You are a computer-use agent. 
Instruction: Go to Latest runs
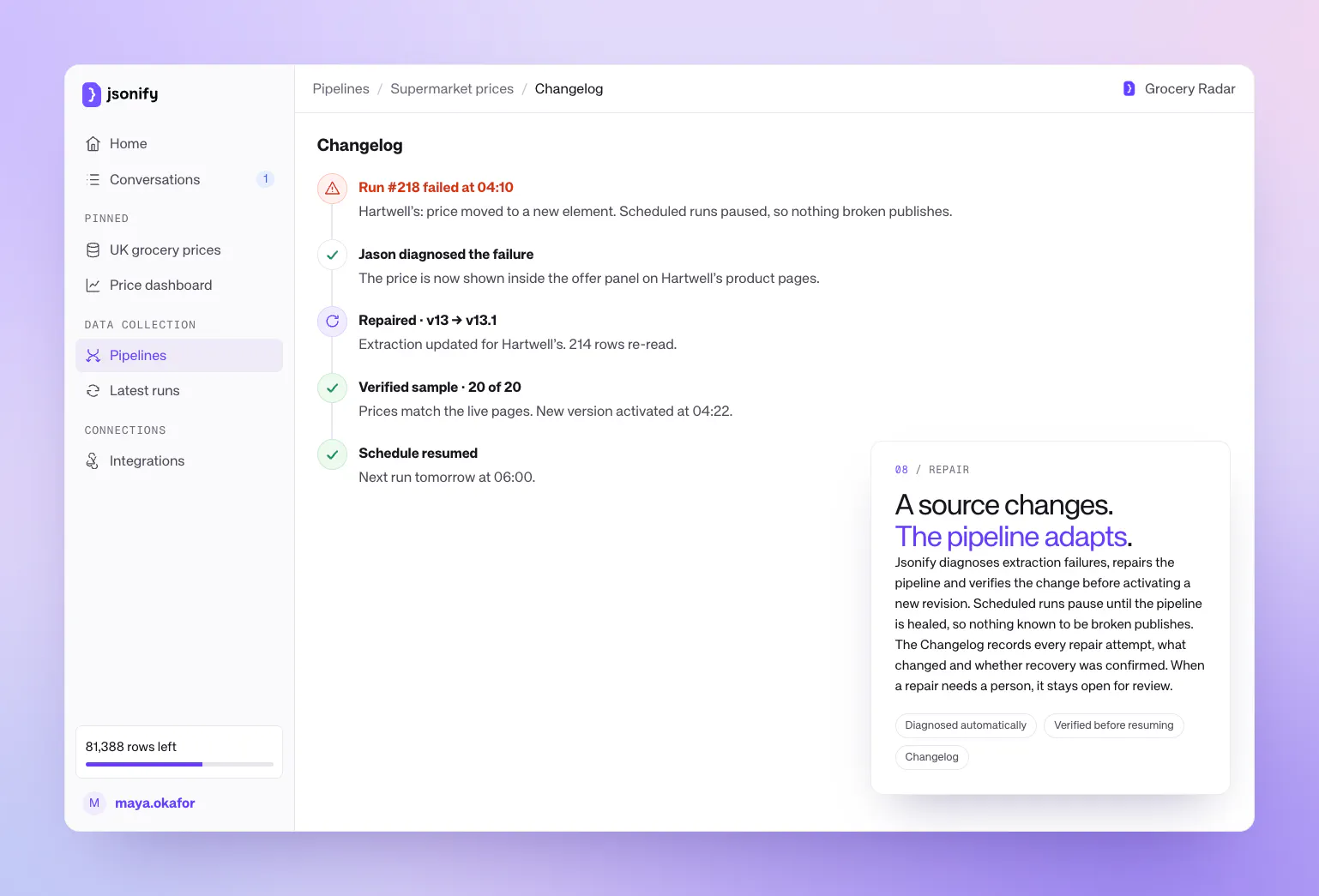179,391
